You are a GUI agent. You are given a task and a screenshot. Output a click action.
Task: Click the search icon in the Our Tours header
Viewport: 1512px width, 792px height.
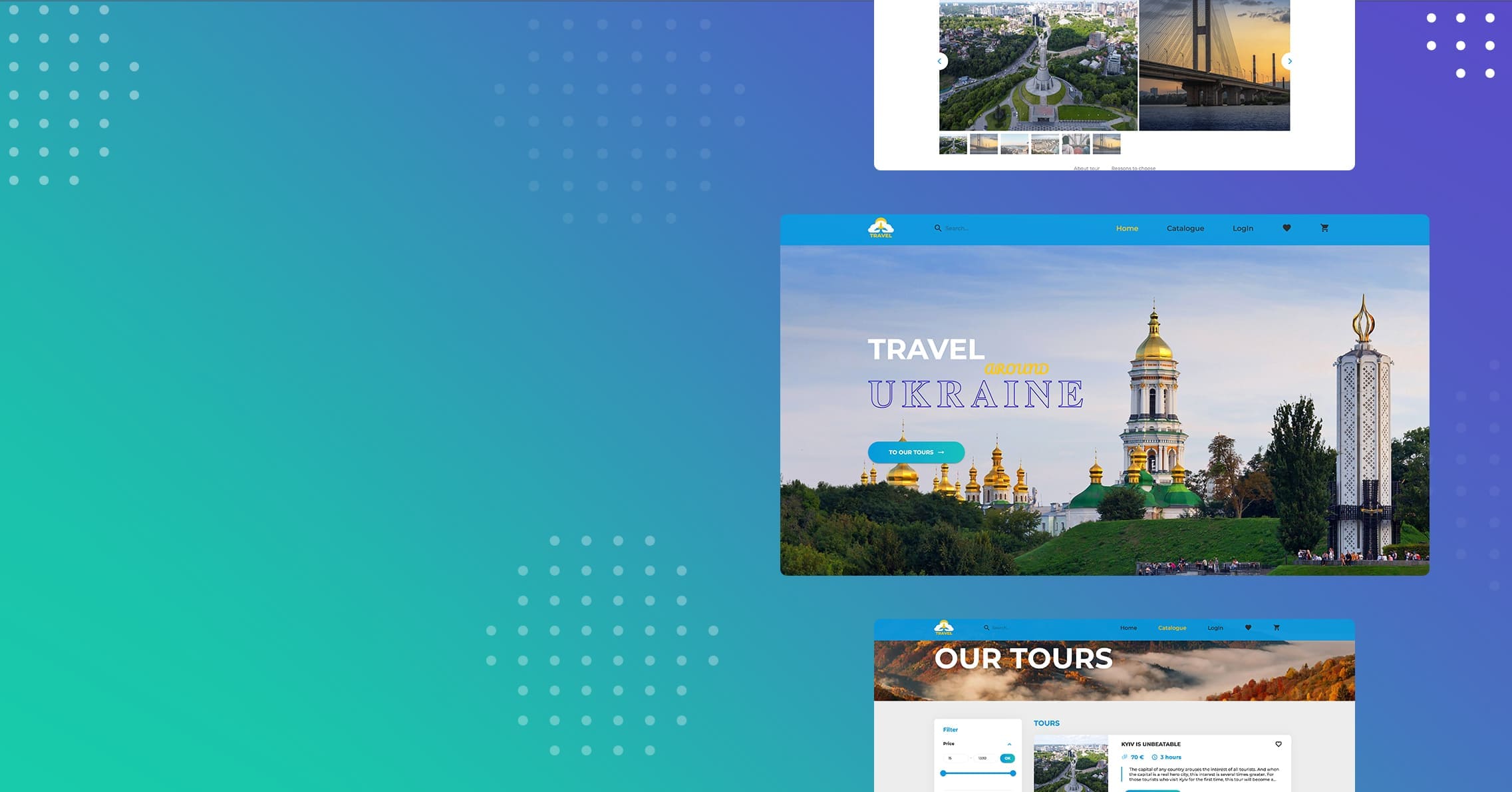[x=986, y=628]
